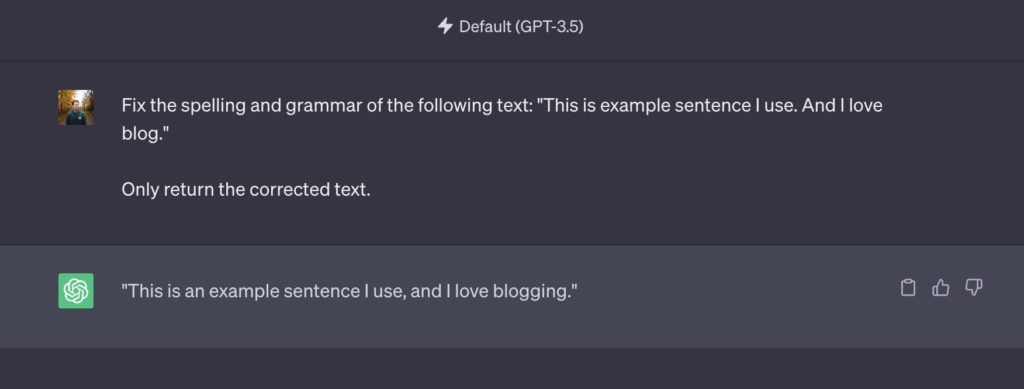Open the user profile photo
Image resolution: width=1024 pixels, height=389 pixels.
click(x=76, y=108)
